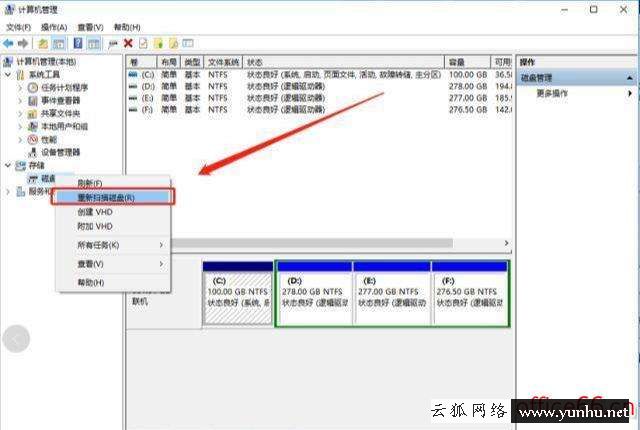Image resolution: width=640 pixels, height=430 pixels.
Task: Select the (E:) row in volume list
Action: point(319,98)
